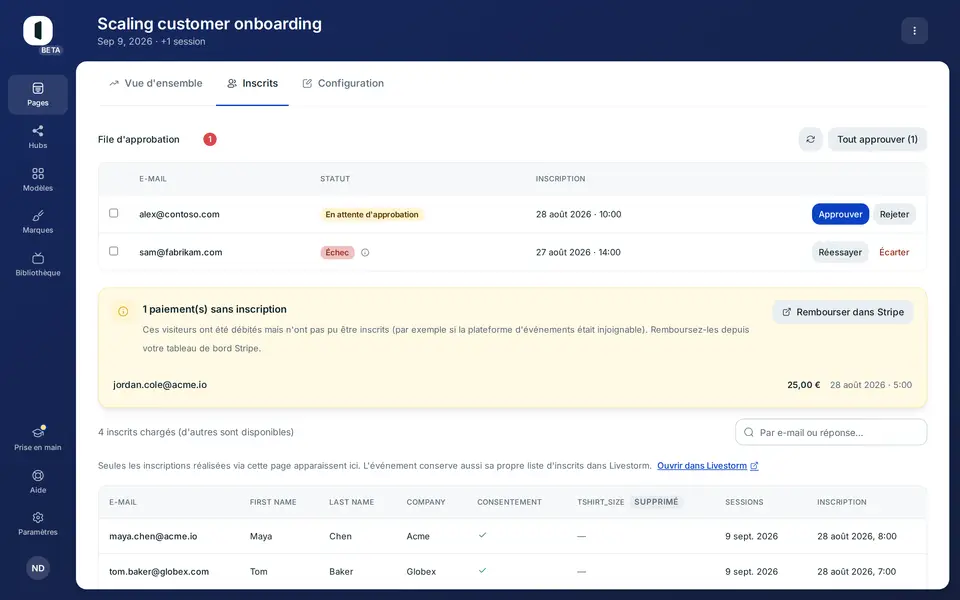Open Aide in the sidebar
Screen dimensions: 960x600
point(38,481)
